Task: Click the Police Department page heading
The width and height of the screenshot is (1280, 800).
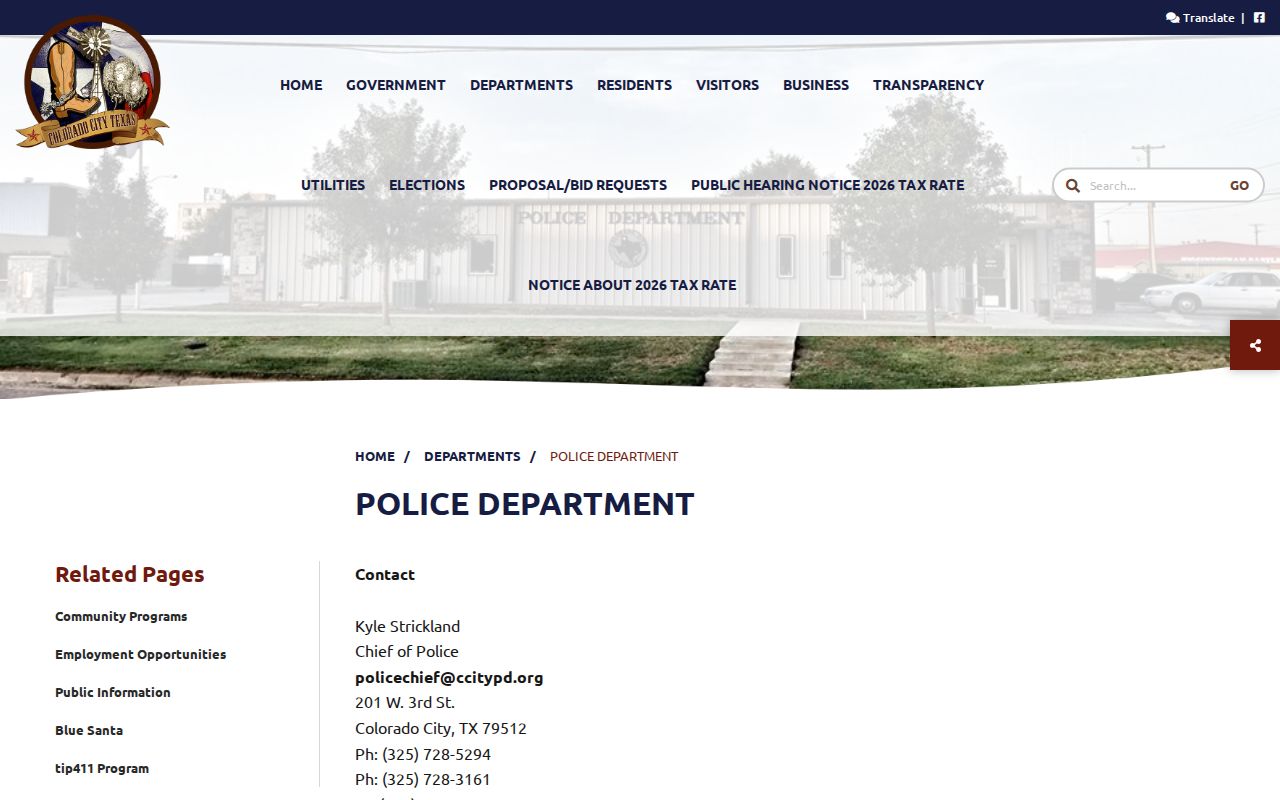Action: [524, 504]
